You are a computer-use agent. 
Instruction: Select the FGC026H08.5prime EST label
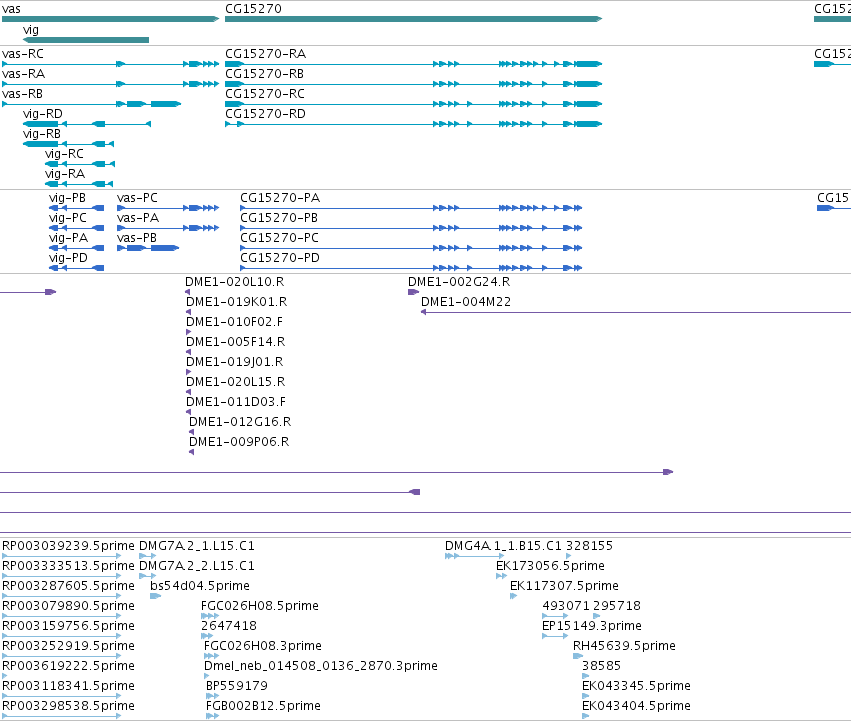click(x=260, y=606)
